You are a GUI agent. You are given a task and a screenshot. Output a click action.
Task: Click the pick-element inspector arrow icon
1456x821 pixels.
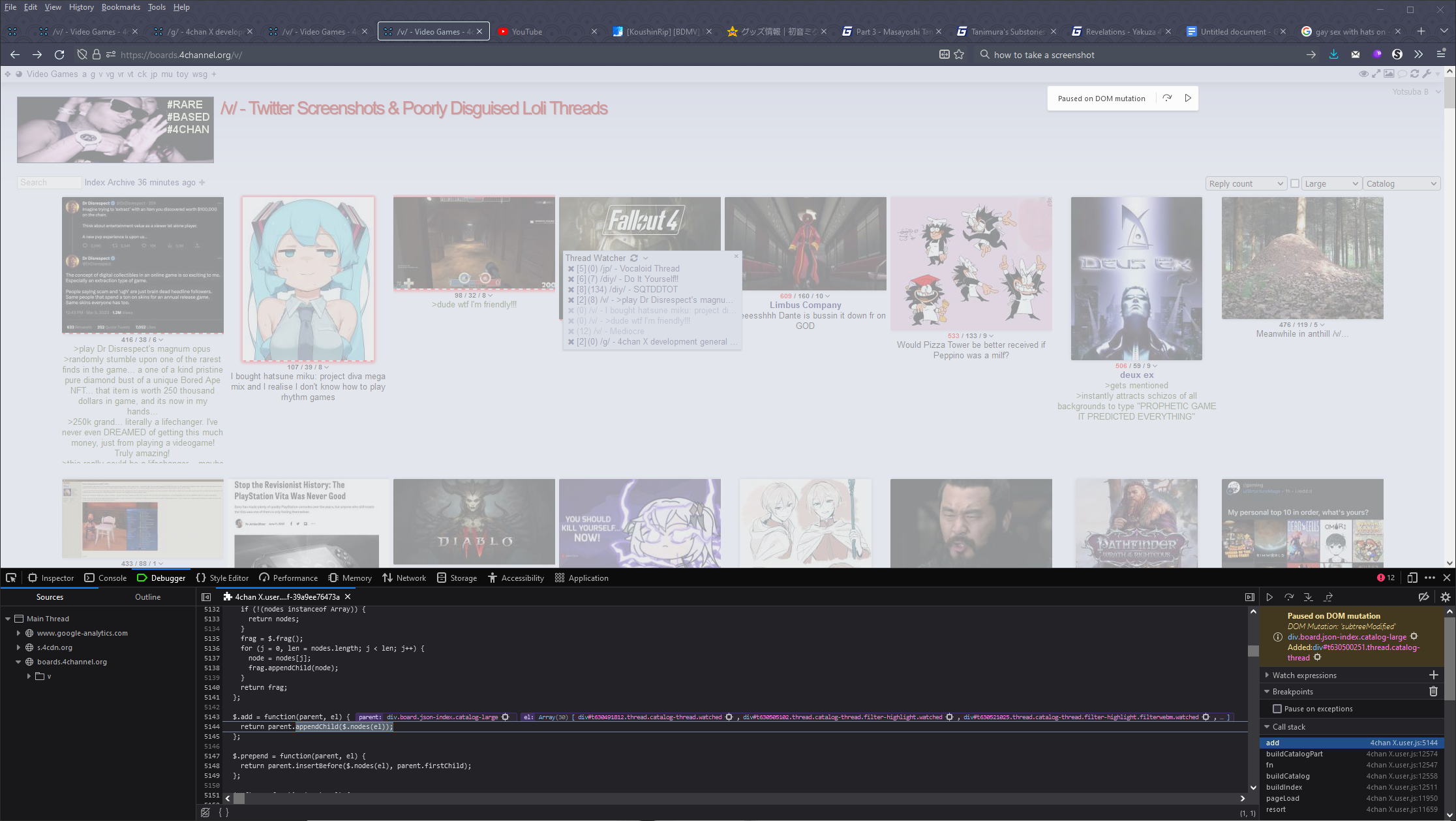pos(11,578)
